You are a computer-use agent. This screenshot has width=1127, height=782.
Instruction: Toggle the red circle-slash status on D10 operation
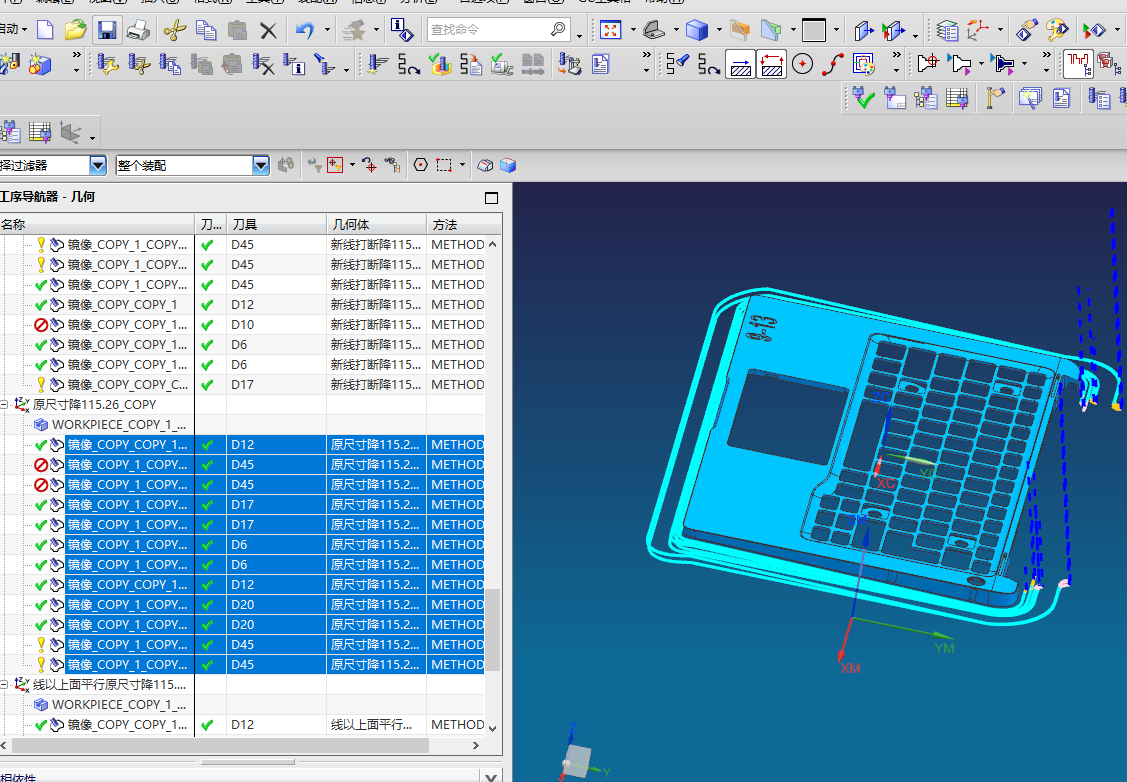pyautogui.click(x=41, y=325)
